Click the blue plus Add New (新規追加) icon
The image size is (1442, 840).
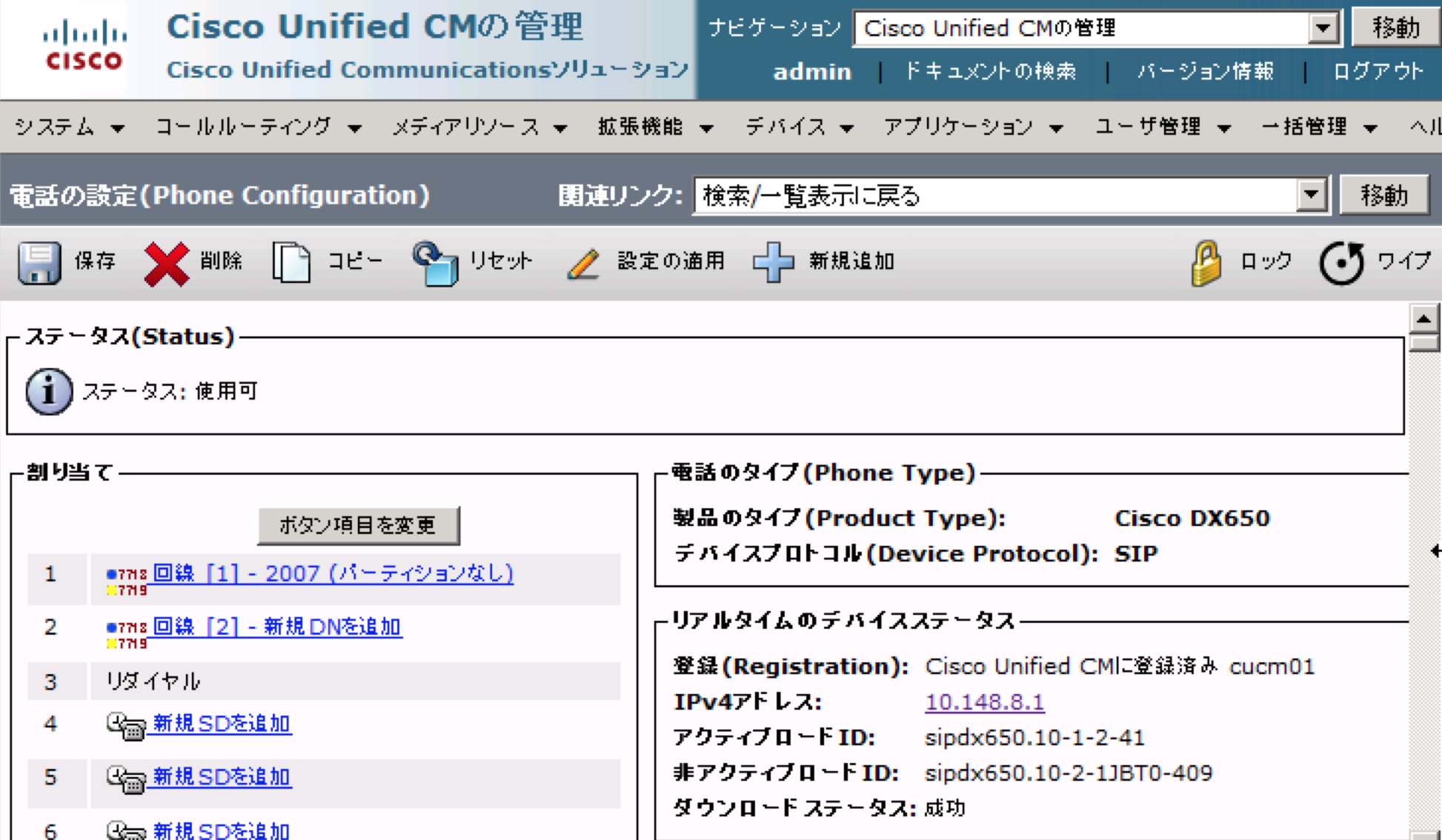coord(773,262)
